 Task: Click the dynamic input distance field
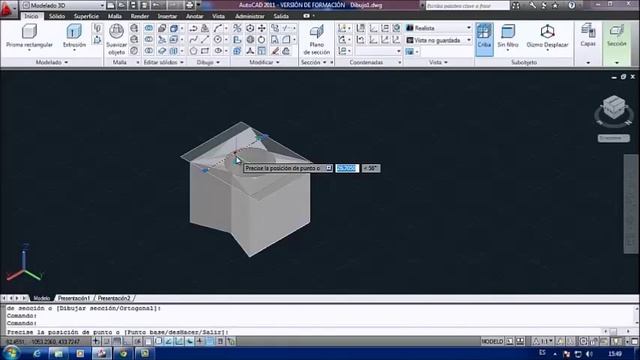pyautogui.click(x=347, y=168)
